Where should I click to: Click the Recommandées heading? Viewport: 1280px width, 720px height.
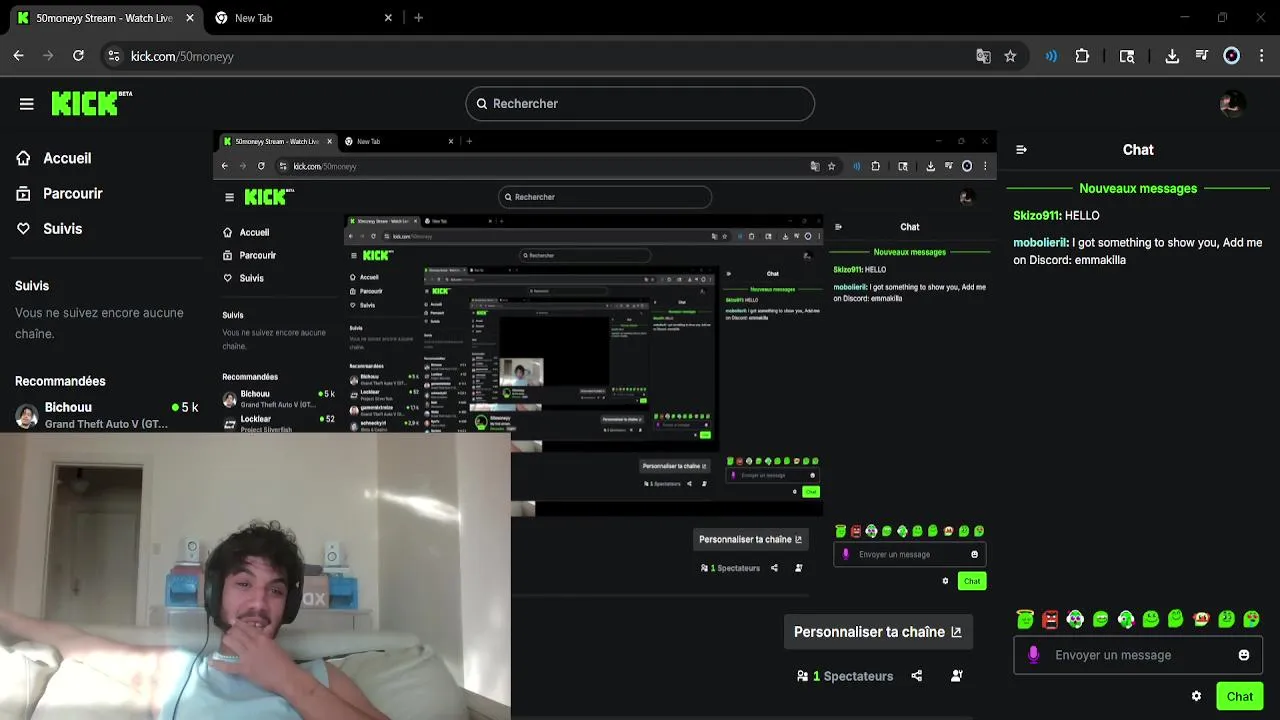tap(60, 381)
